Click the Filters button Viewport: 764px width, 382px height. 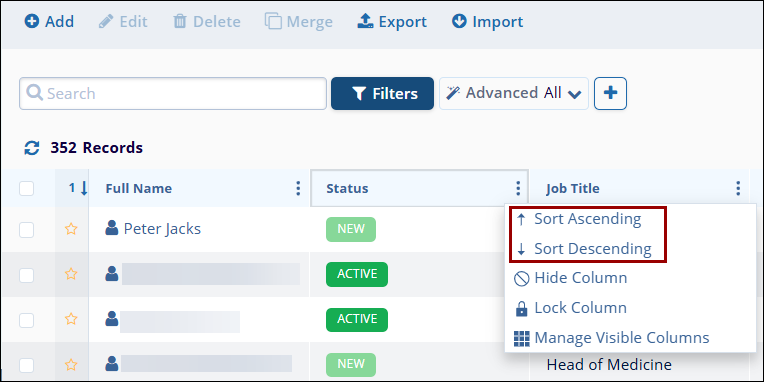coord(382,94)
